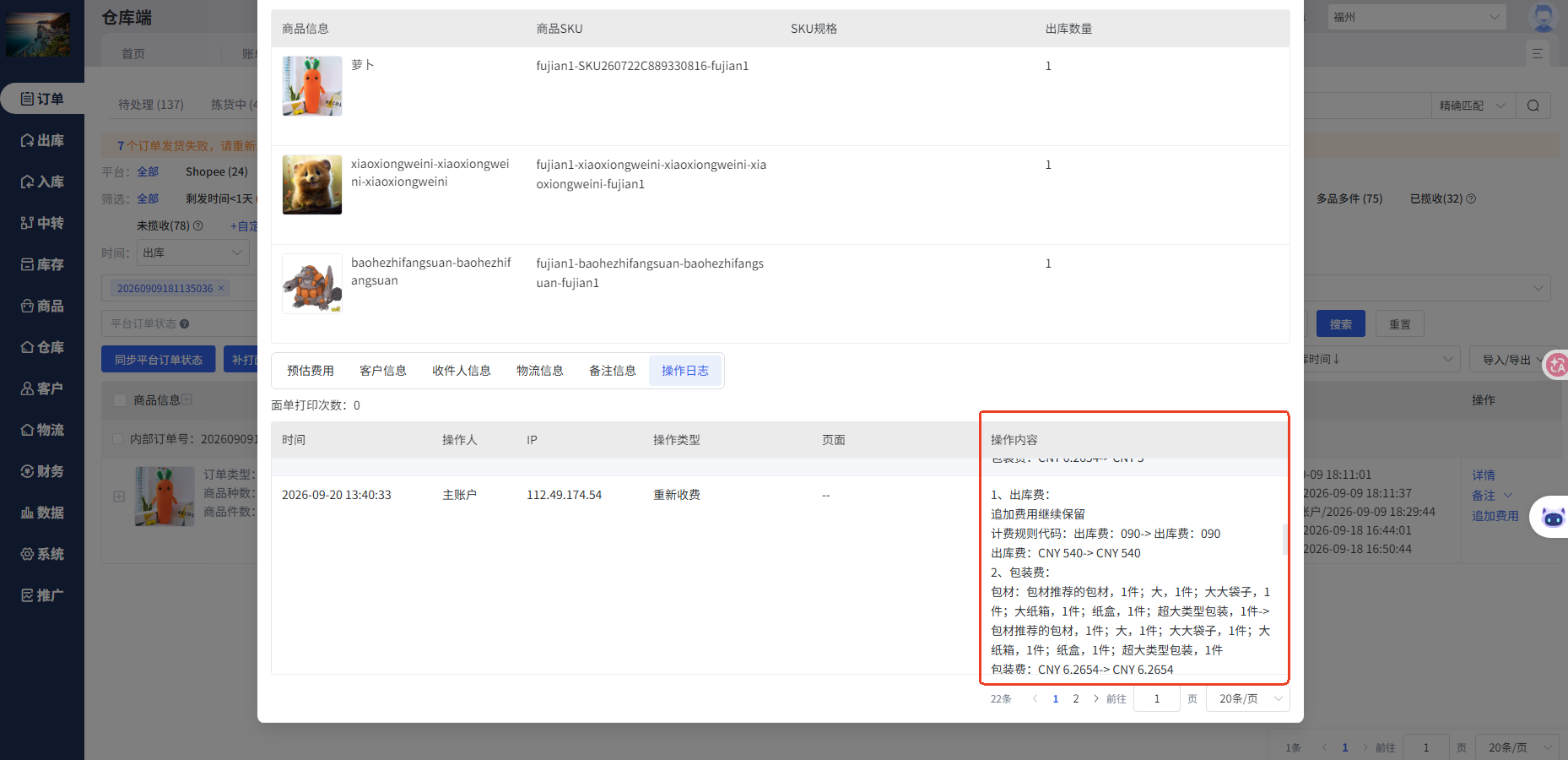Open 客户 in the sidebar
The width and height of the screenshot is (1568, 760).
point(42,388)
